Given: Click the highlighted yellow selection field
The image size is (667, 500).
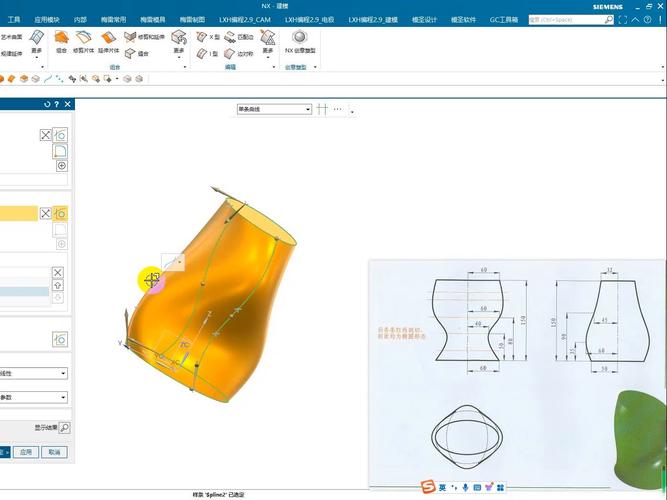Looking at the screenshot, I should pyautogui.click(x=18, y=213).
